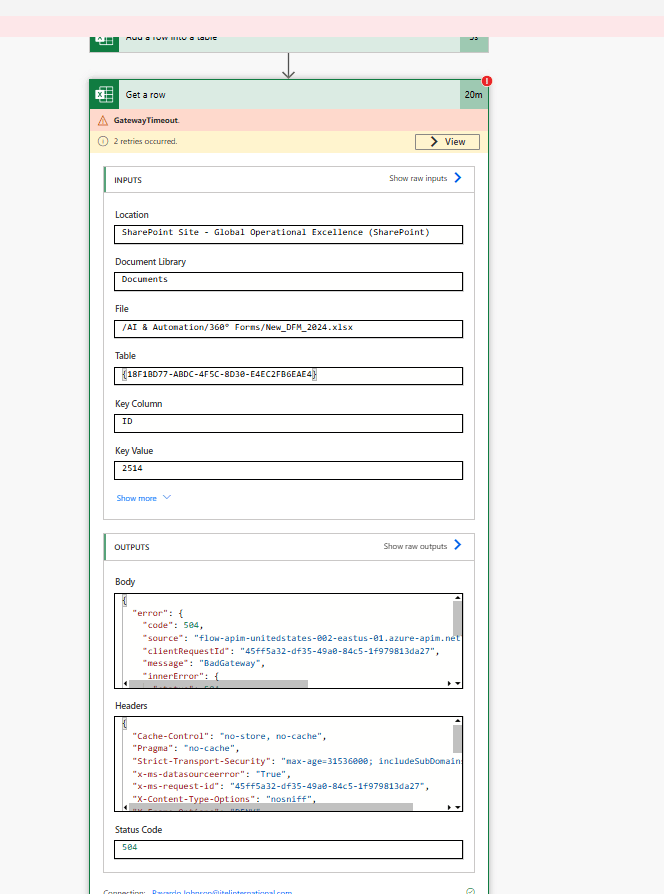This screenshot has width=664, height=894.
Task: Click the green connection check icon
Action: click(470, 891)
